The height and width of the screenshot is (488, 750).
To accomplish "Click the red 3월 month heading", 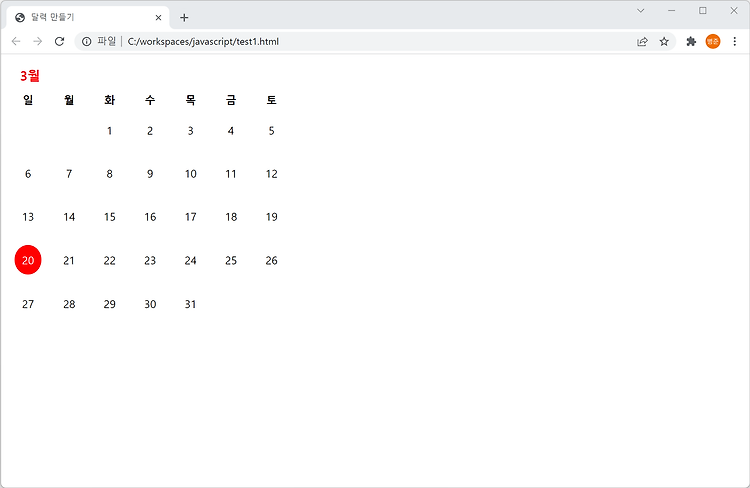I will pos(30,76).
